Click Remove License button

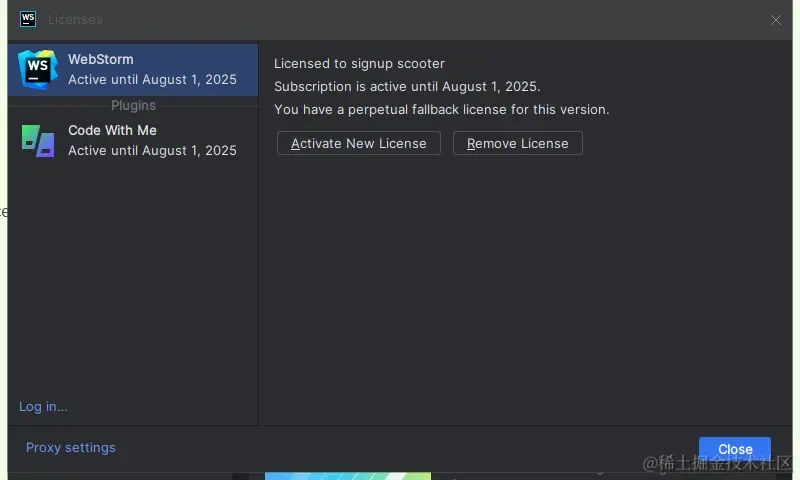click(x=517, y=143)
